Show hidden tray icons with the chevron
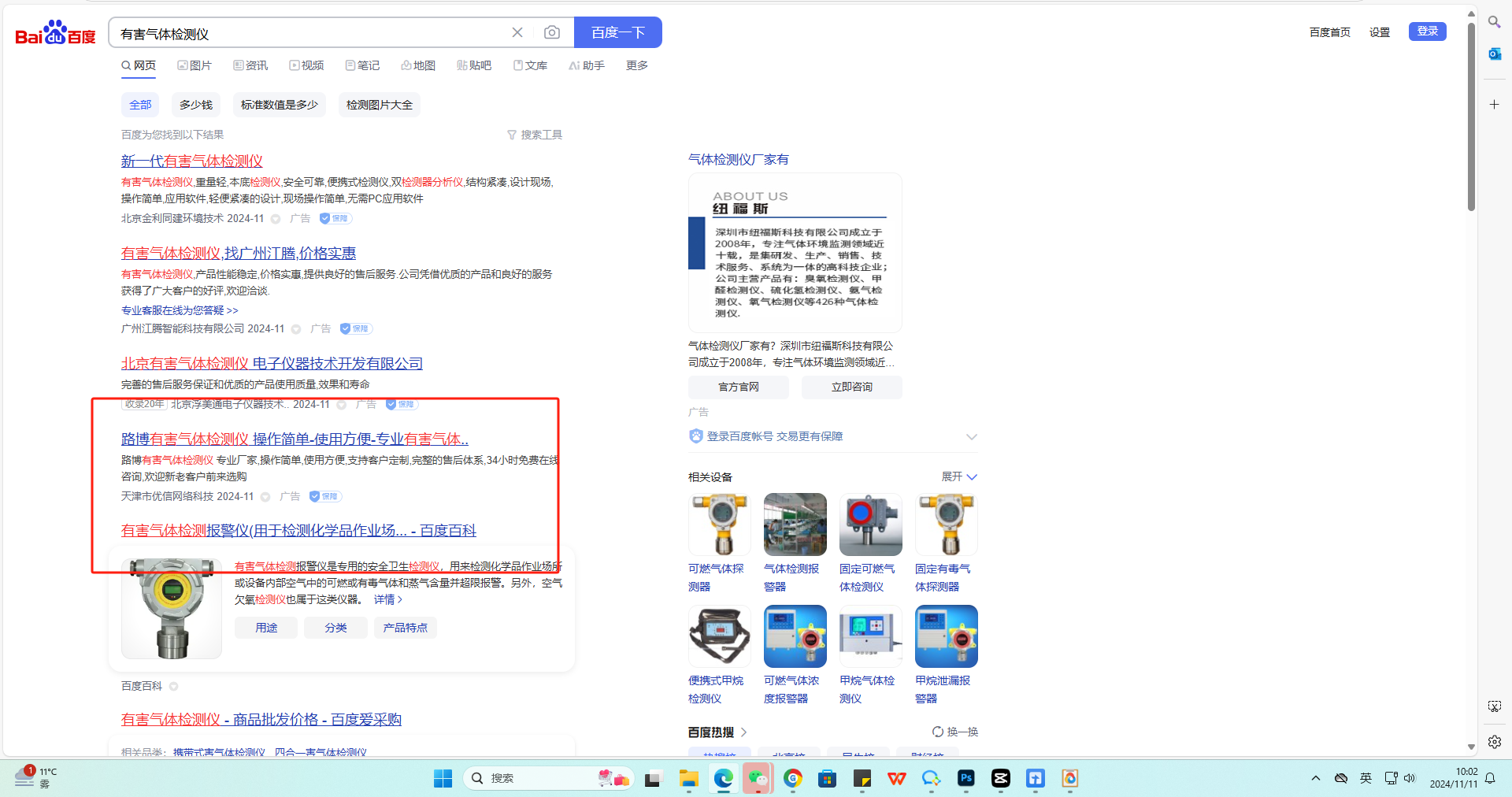Image resolution: width=1512 pixels, height=797 pixels. coord(1315,778)
